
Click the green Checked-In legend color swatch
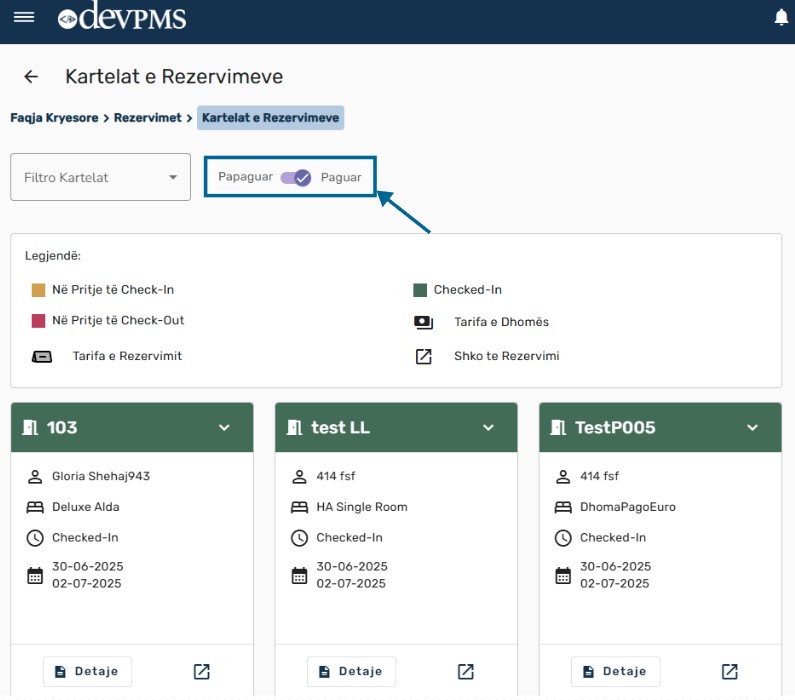pos(420,290)
